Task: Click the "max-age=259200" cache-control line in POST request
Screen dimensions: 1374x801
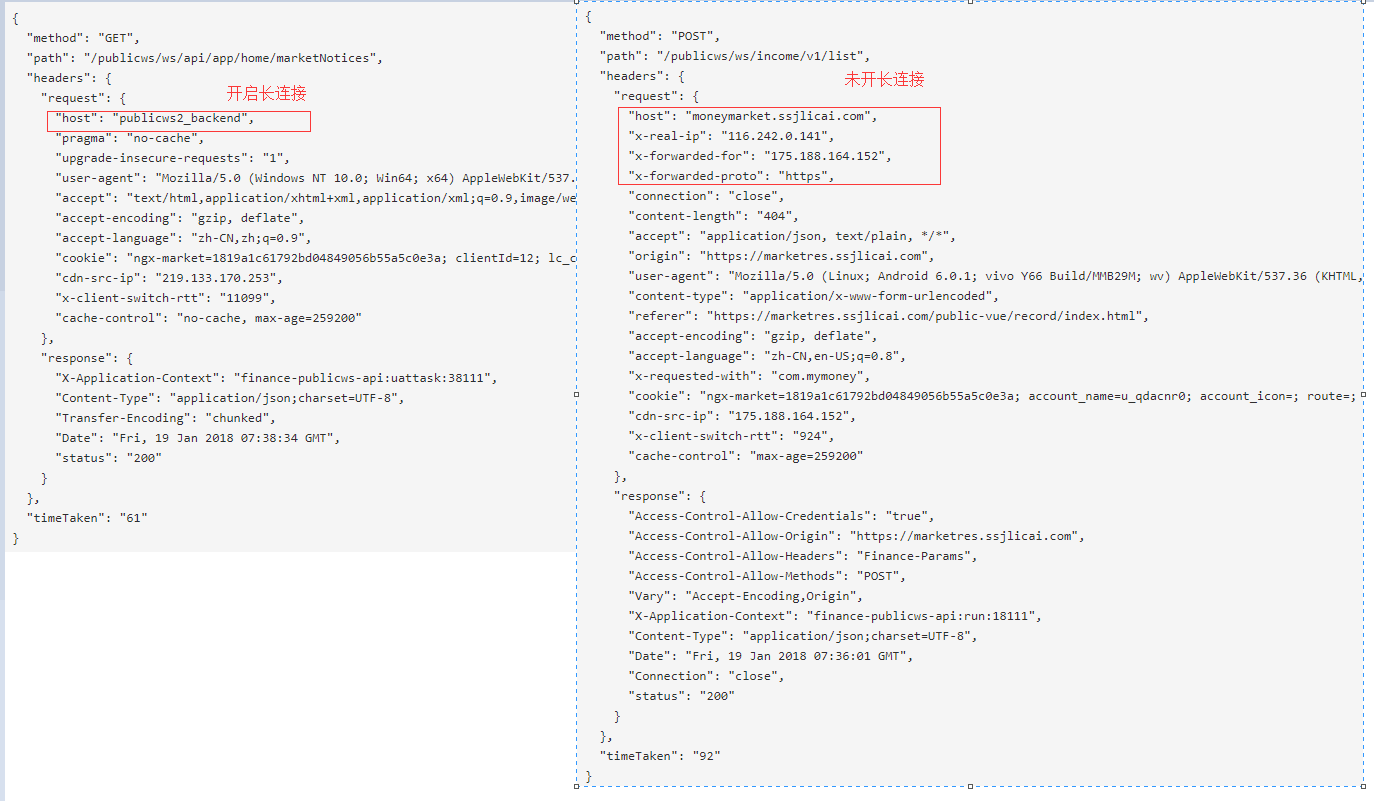Action: [x=745, y=456]
